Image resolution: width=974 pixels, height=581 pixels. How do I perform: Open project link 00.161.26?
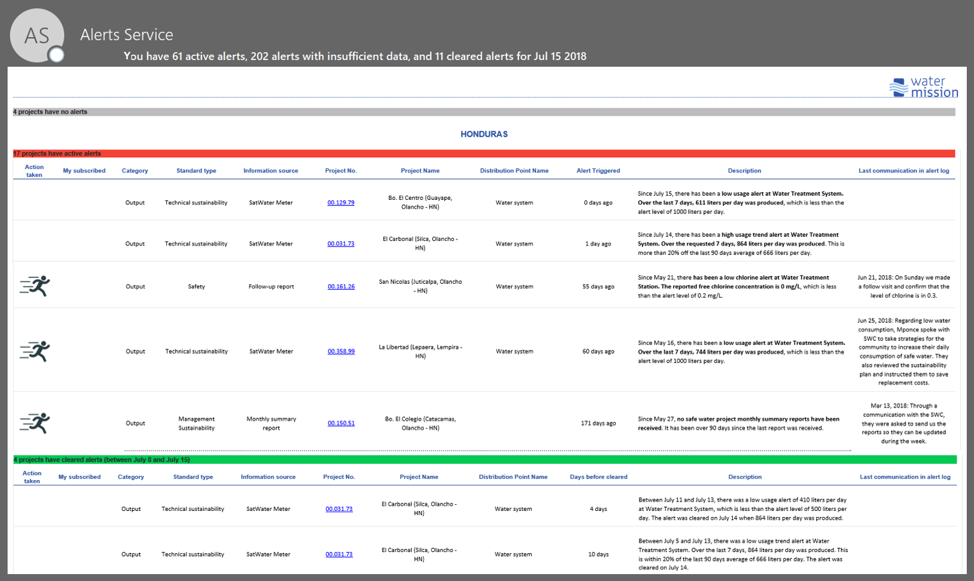pos(341,285)
